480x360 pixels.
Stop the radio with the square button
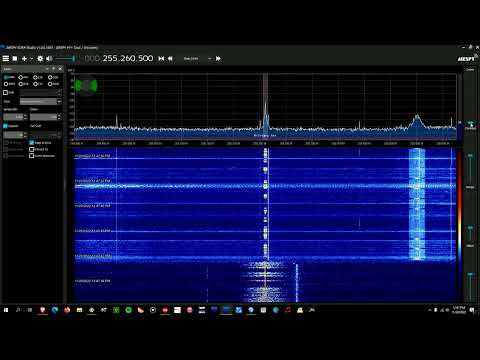point(15,59)
